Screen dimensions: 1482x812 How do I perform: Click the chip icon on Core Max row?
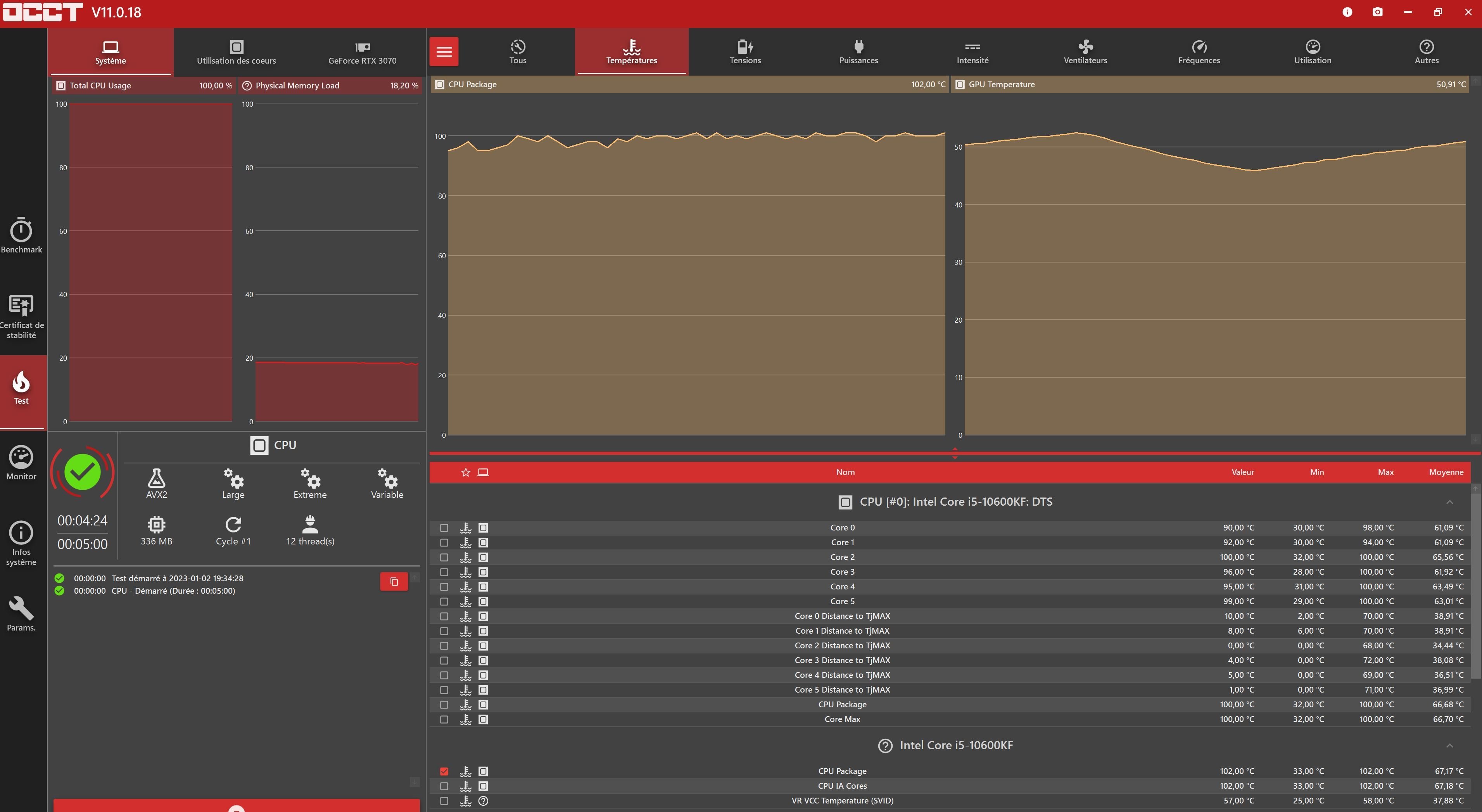tap(483, 719)
